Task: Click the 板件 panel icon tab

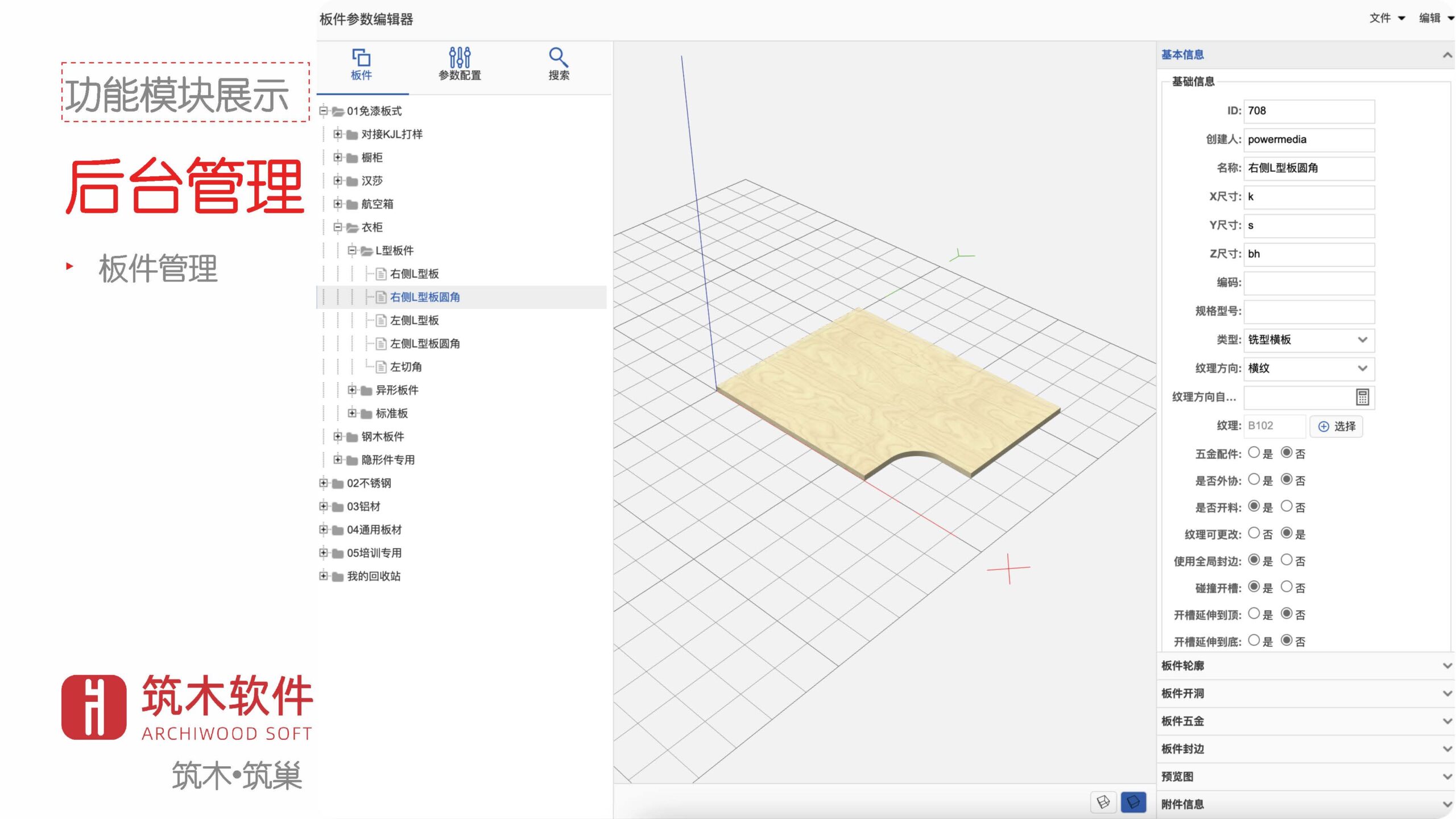Action: 361,58
